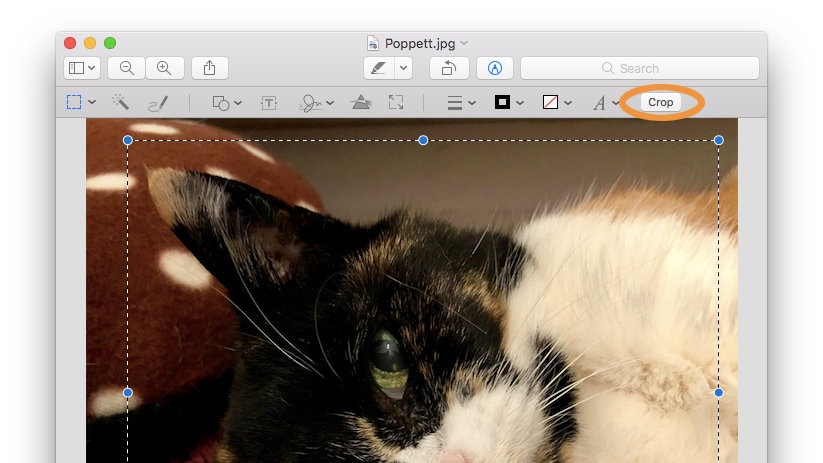Expand highlight color options dropdown
Screen dimensions: 823x463
[403, 68]
